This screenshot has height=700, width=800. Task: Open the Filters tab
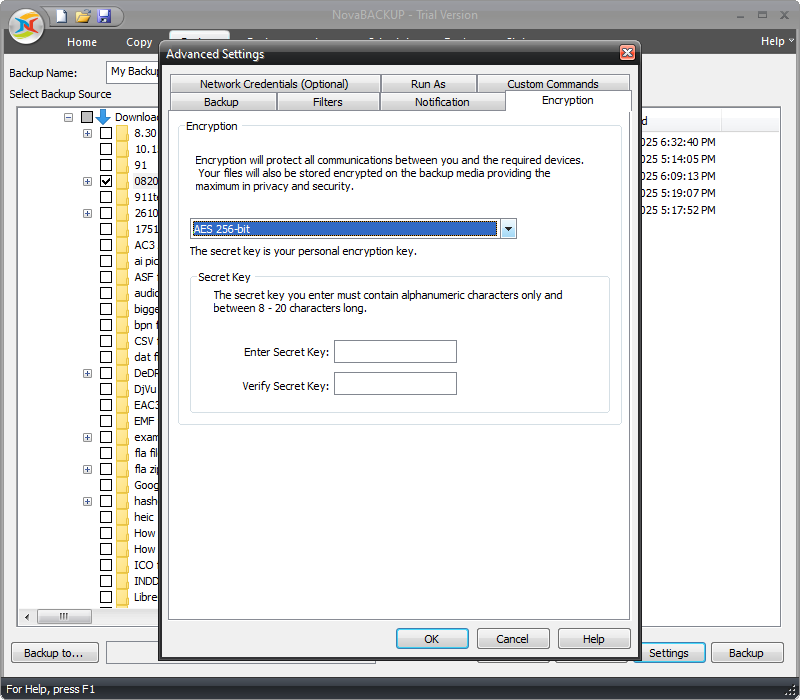[x=328, y=102]
